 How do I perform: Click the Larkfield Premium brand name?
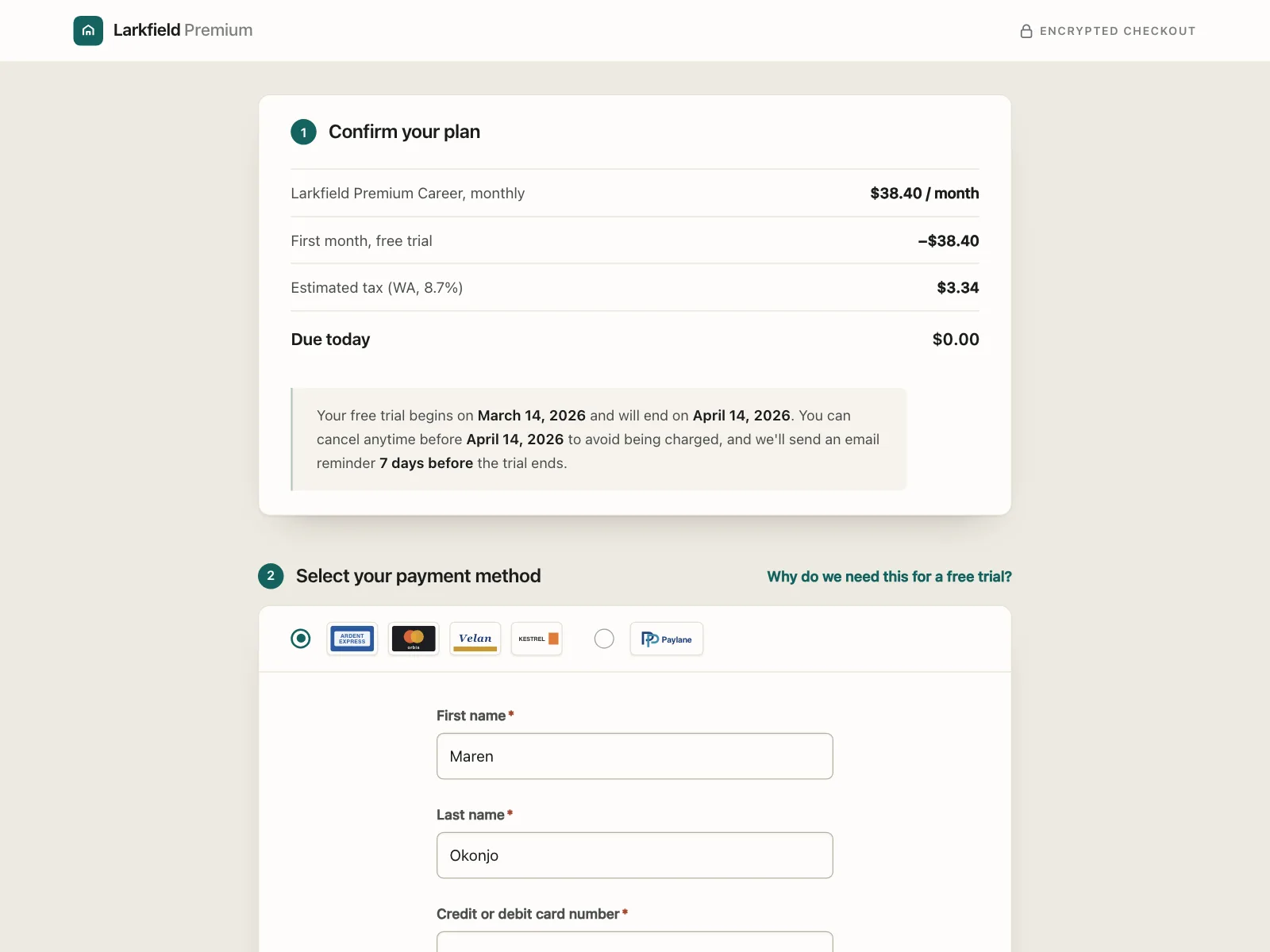(183, 30)
